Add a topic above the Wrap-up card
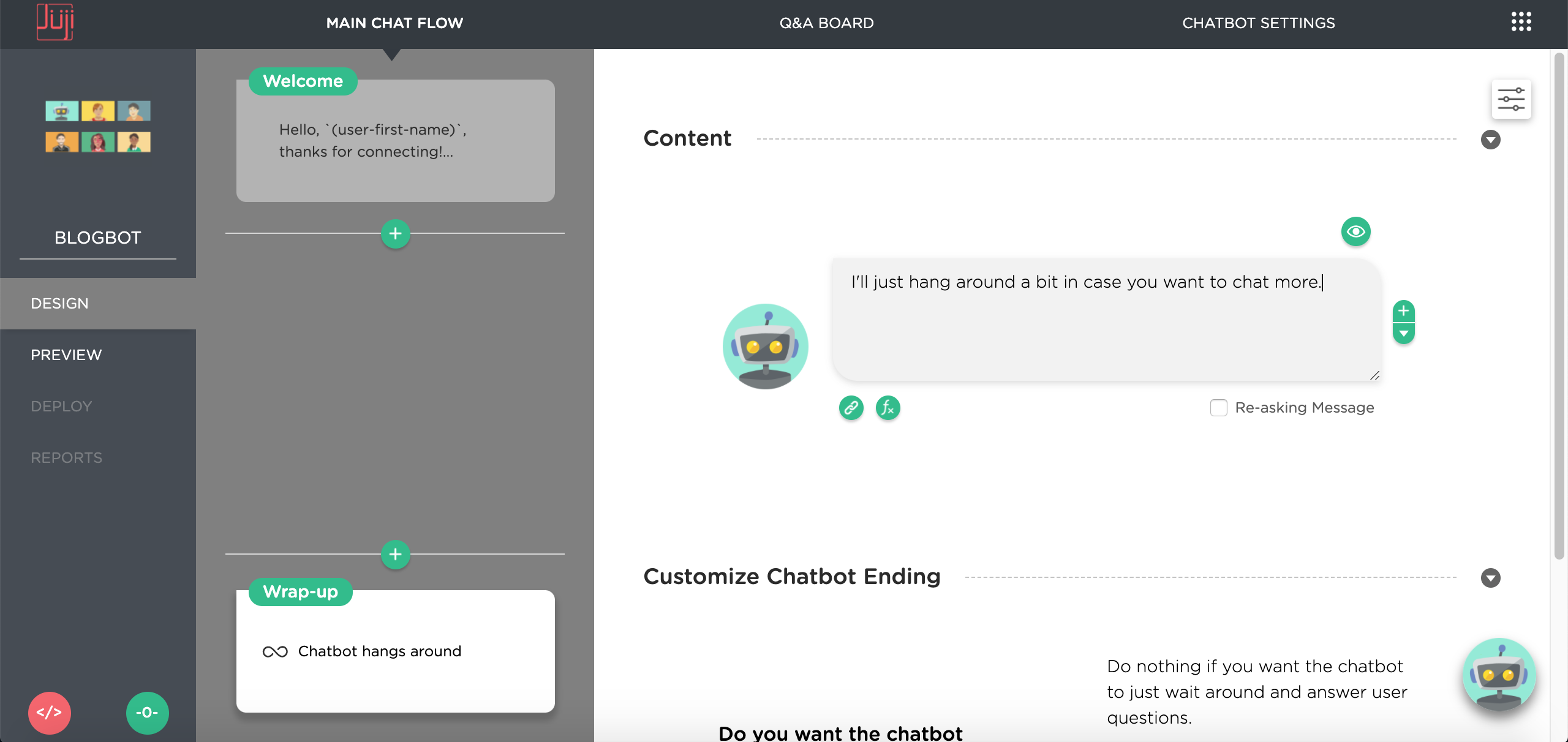The height and width of the screenshot is (742, 1568). click(x=395, y=555)
